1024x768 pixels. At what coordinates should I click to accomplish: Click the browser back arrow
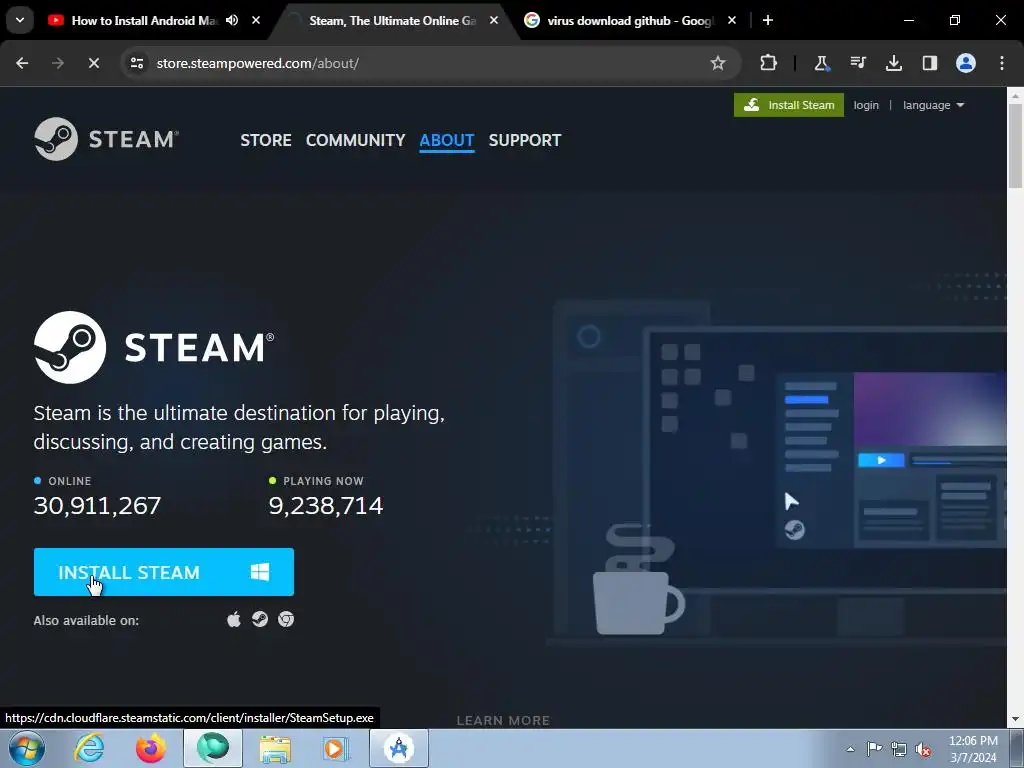point(22,63)
